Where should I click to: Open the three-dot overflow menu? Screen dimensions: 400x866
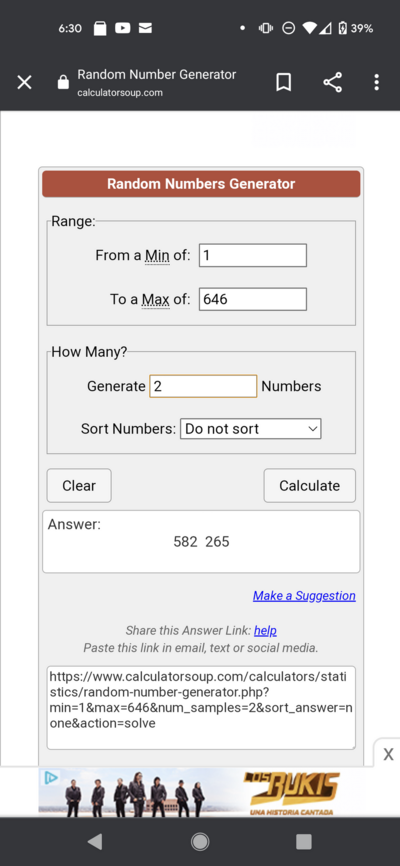coord(376,83)
